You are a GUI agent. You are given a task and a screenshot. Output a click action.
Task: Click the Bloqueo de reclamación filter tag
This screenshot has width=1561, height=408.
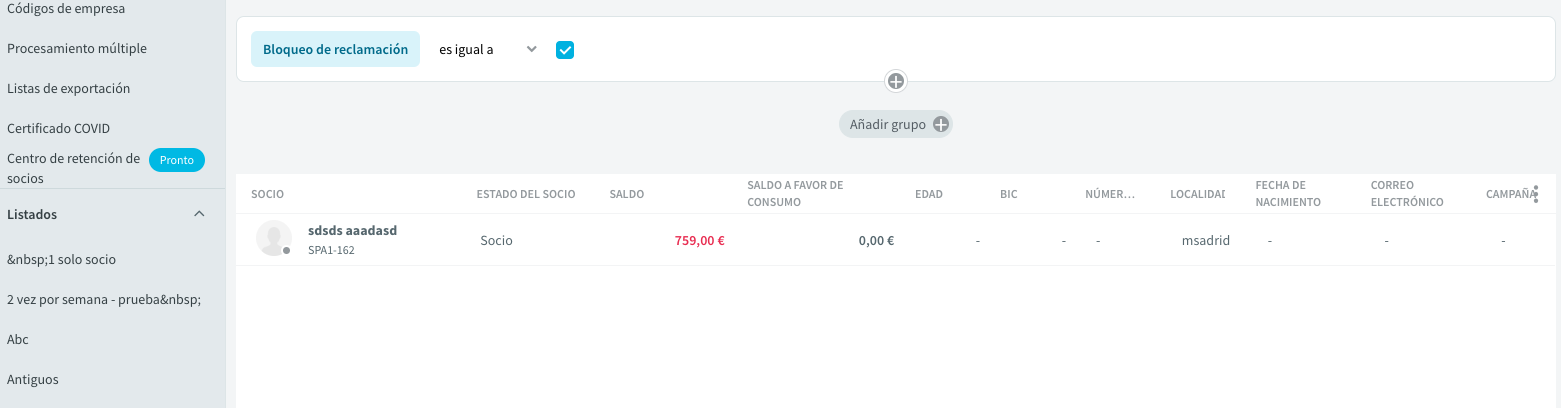click(x=335, y=49)
